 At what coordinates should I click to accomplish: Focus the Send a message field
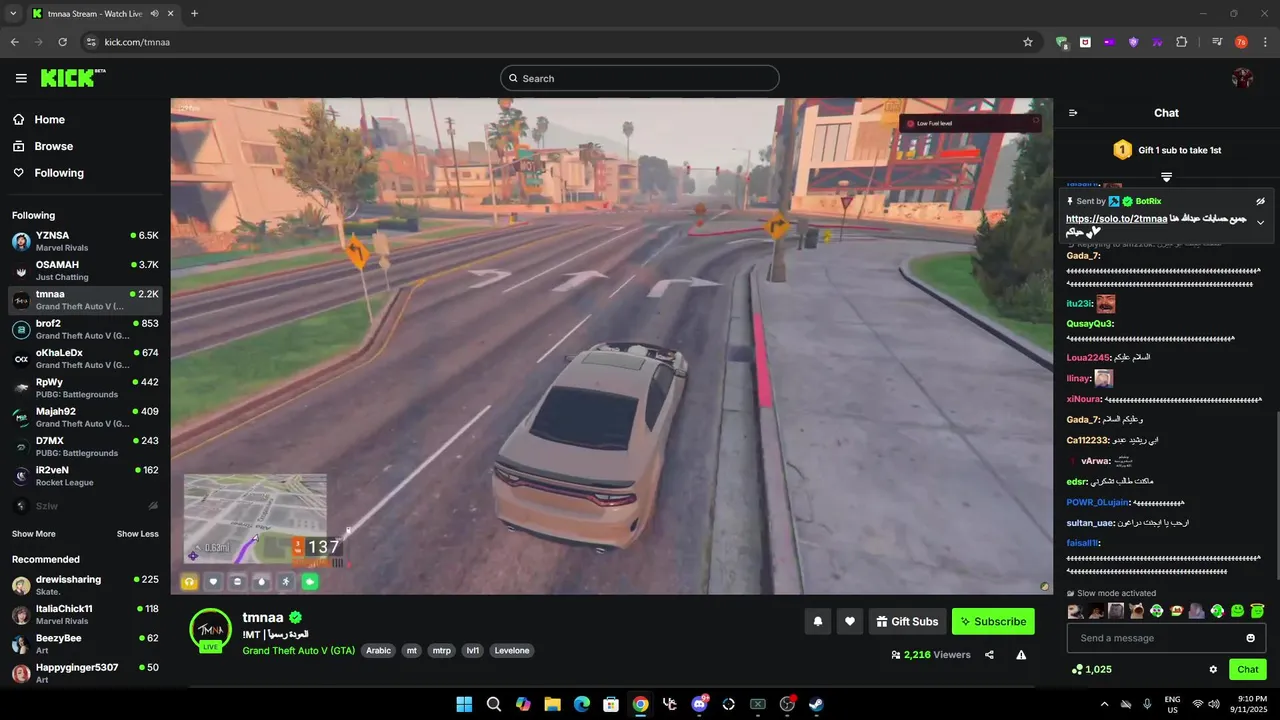[1166, 638]
